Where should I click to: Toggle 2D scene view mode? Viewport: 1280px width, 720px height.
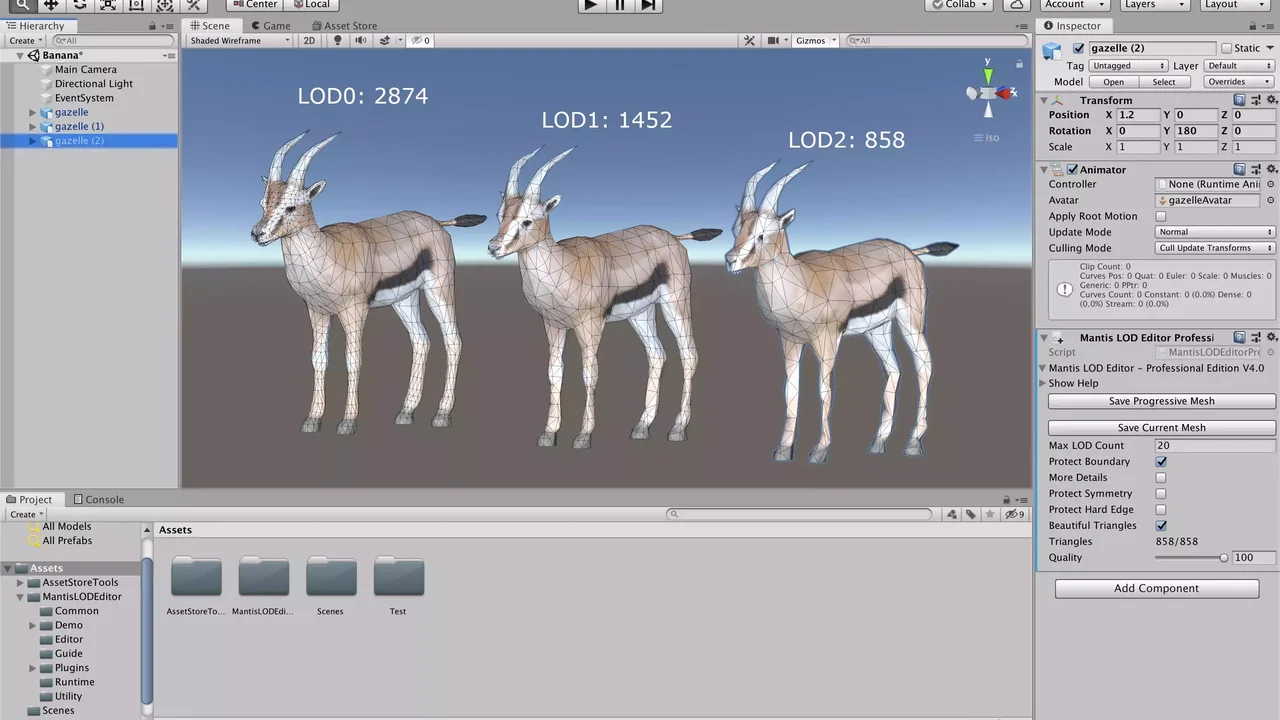tap(309, 41)
